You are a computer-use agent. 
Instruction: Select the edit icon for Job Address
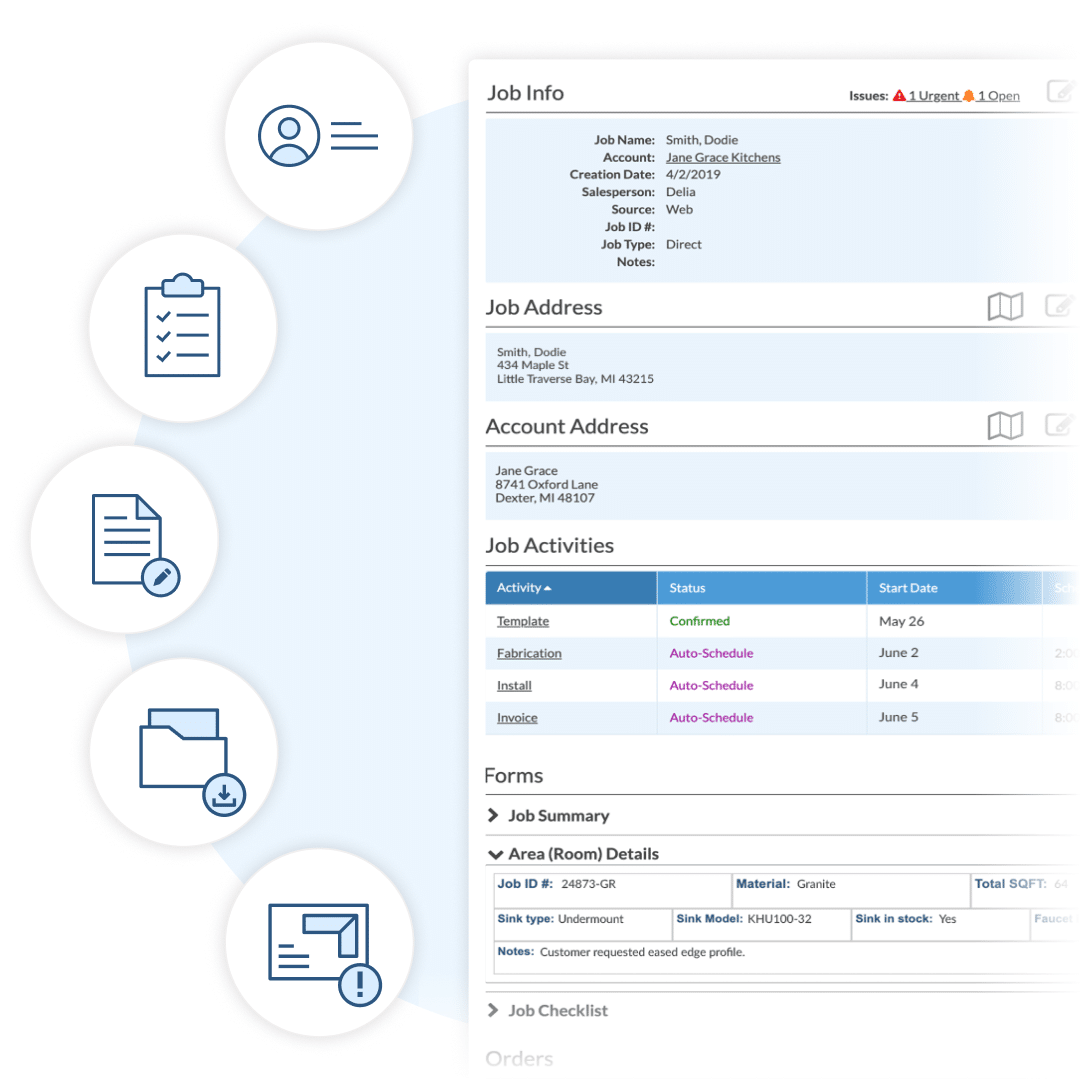[x=1062, y=307]
